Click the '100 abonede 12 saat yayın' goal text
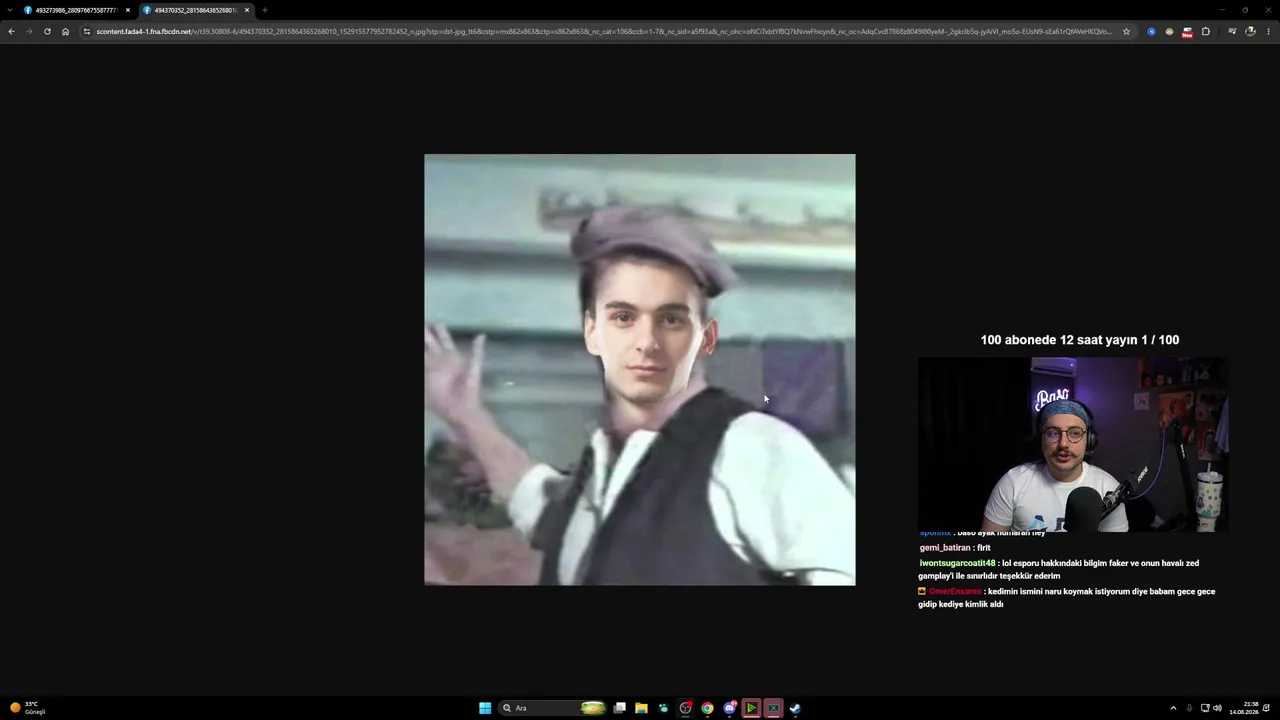Viewport: 1280px width, 720px height. [x=1080, y=340]
